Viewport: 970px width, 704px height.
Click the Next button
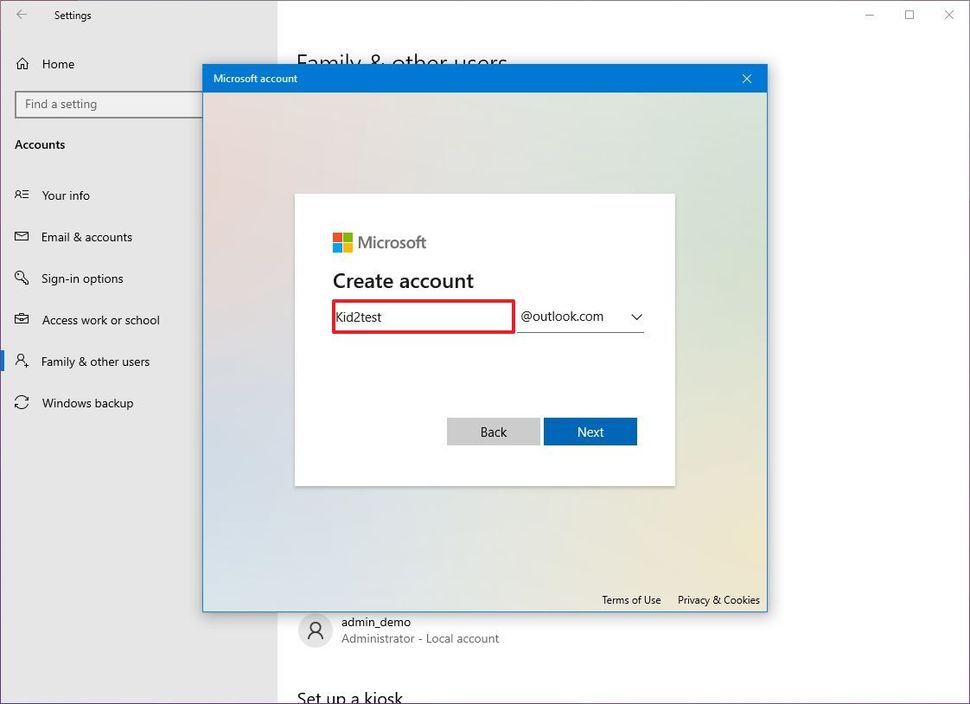coord(590,432)
